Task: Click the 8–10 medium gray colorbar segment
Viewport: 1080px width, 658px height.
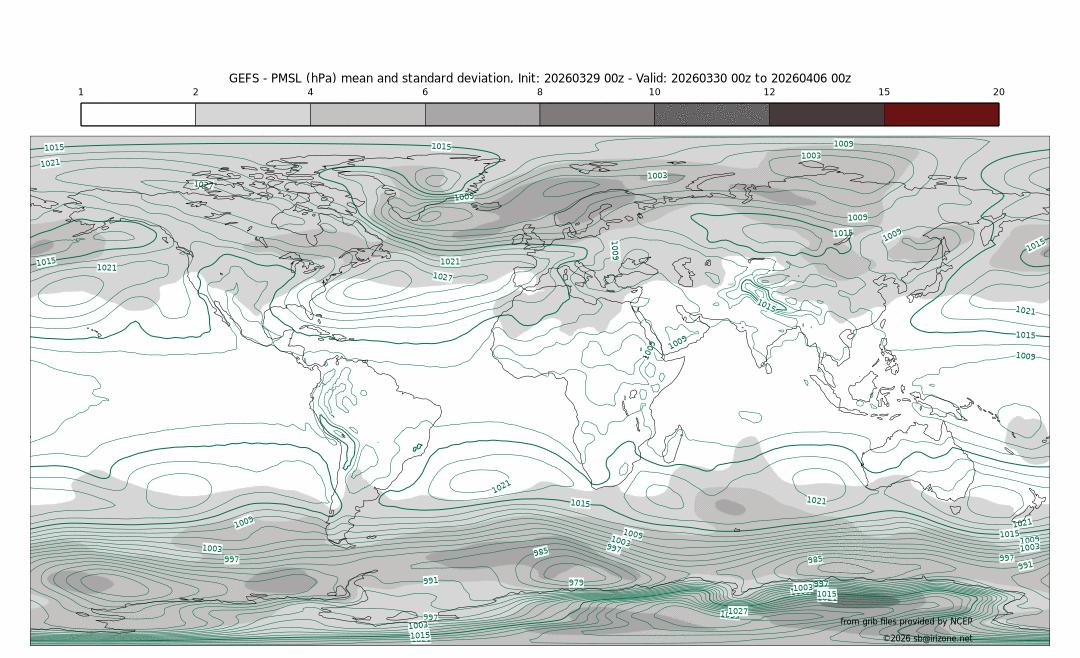Action: click(x=597, y=114)
